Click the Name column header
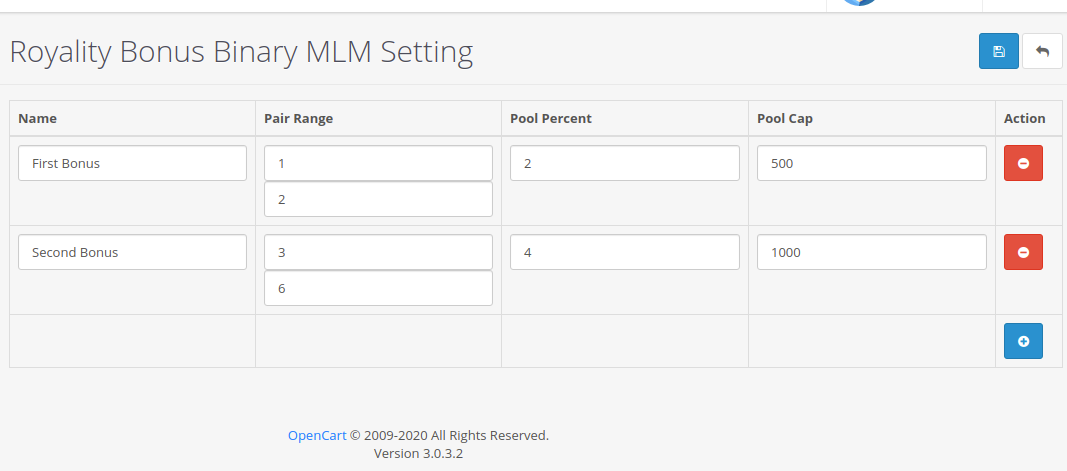This screenshot has width=1067, height=471. (x=38, y=118)
